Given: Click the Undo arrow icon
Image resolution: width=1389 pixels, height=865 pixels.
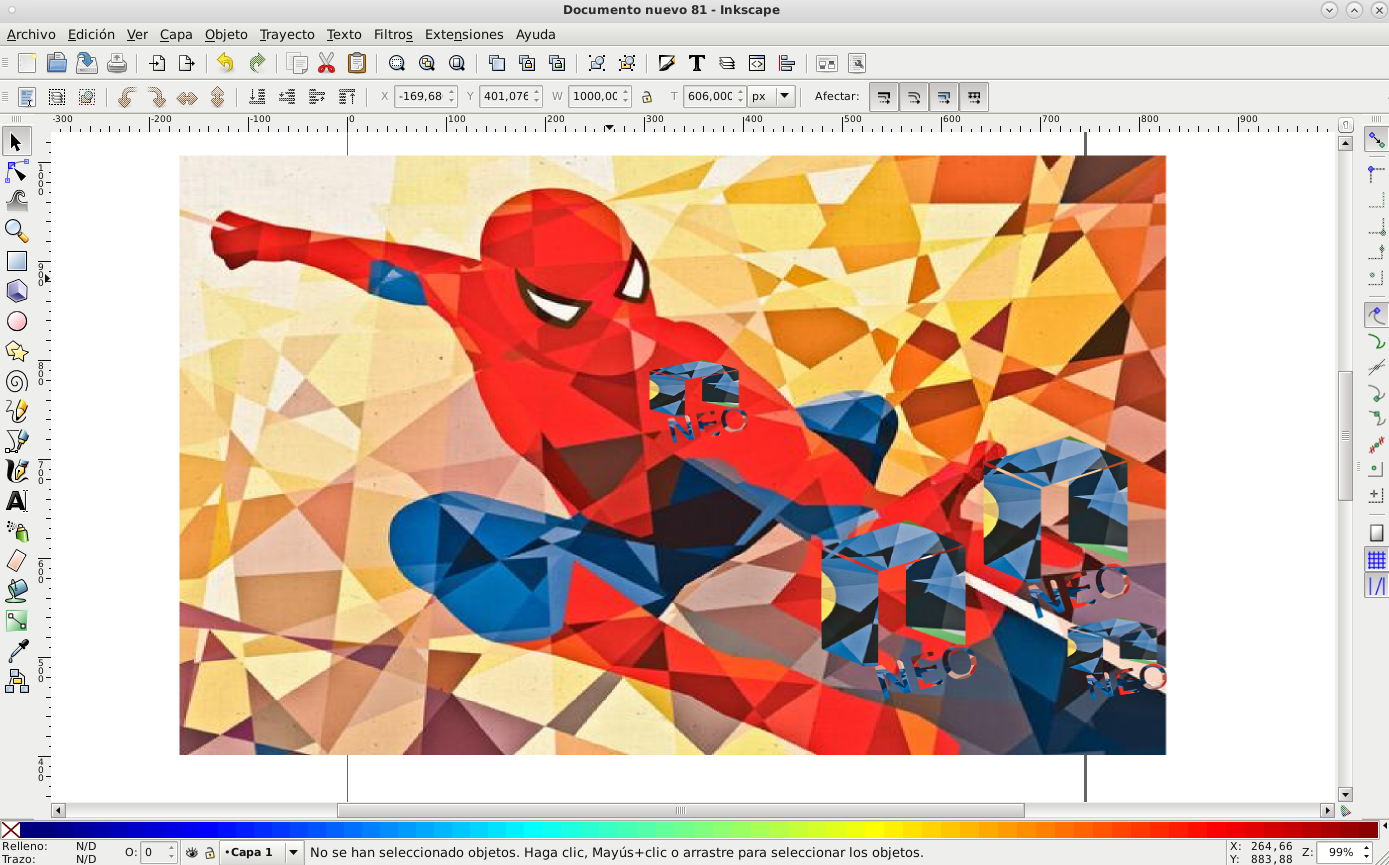Looking at the screenshot, I should (x=225, y=63).
